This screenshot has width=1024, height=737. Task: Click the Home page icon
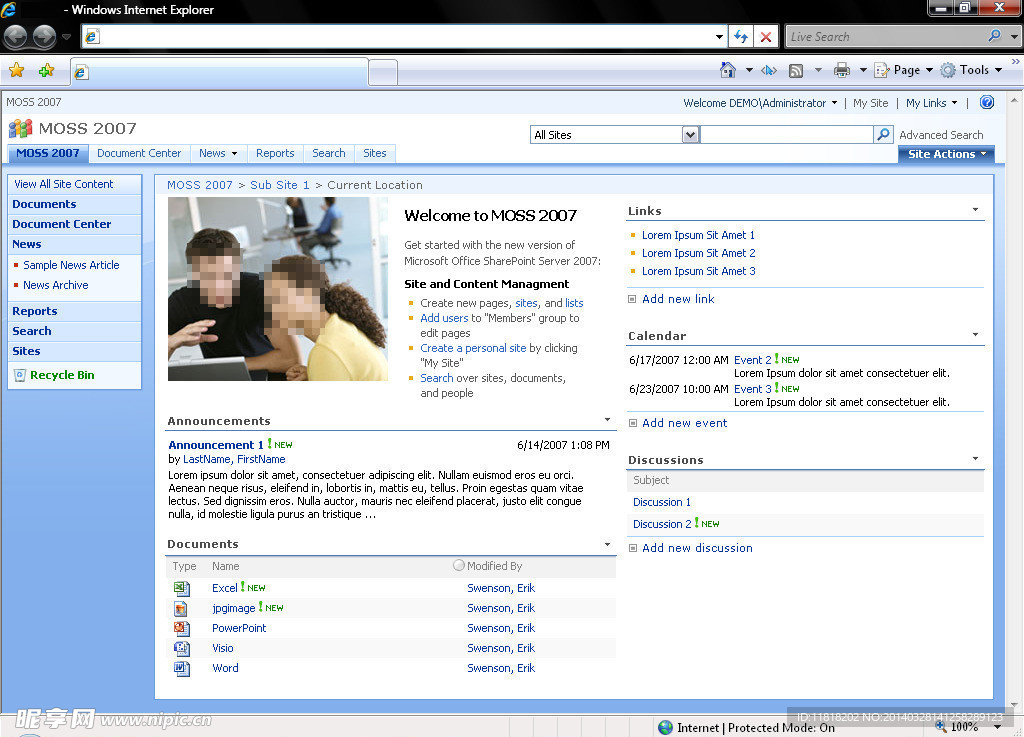(728, 69)
